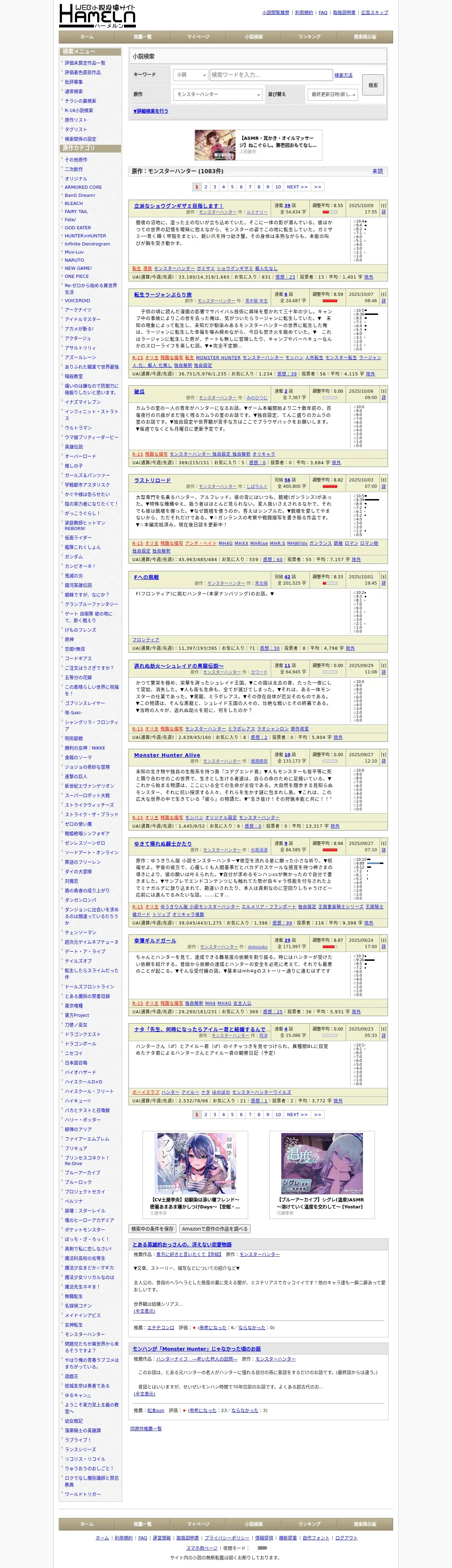Screen dimensions: 452x1568
Task: Select ワールドトリガー in the 原作カテゴリ list
Action: tap(83, 1494)
